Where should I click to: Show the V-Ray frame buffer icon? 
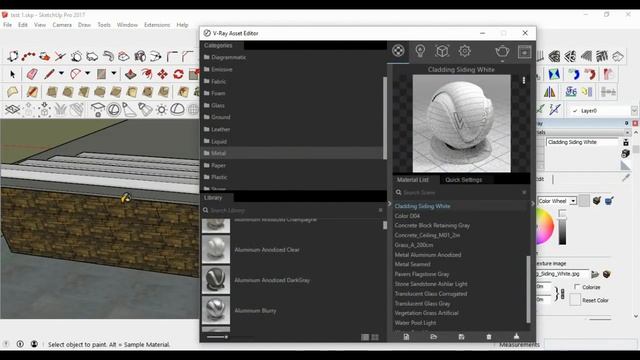tap(524, 52)
